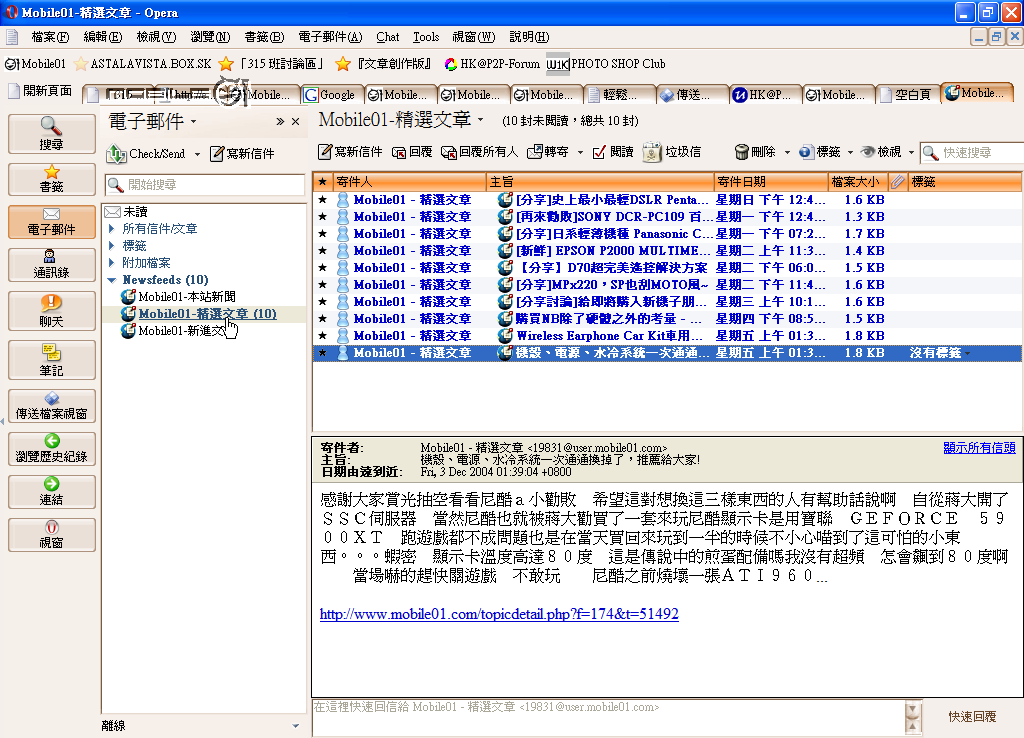
Task: Open the 傳送檔案視窗 transfers panel
Action: [52, 406]
